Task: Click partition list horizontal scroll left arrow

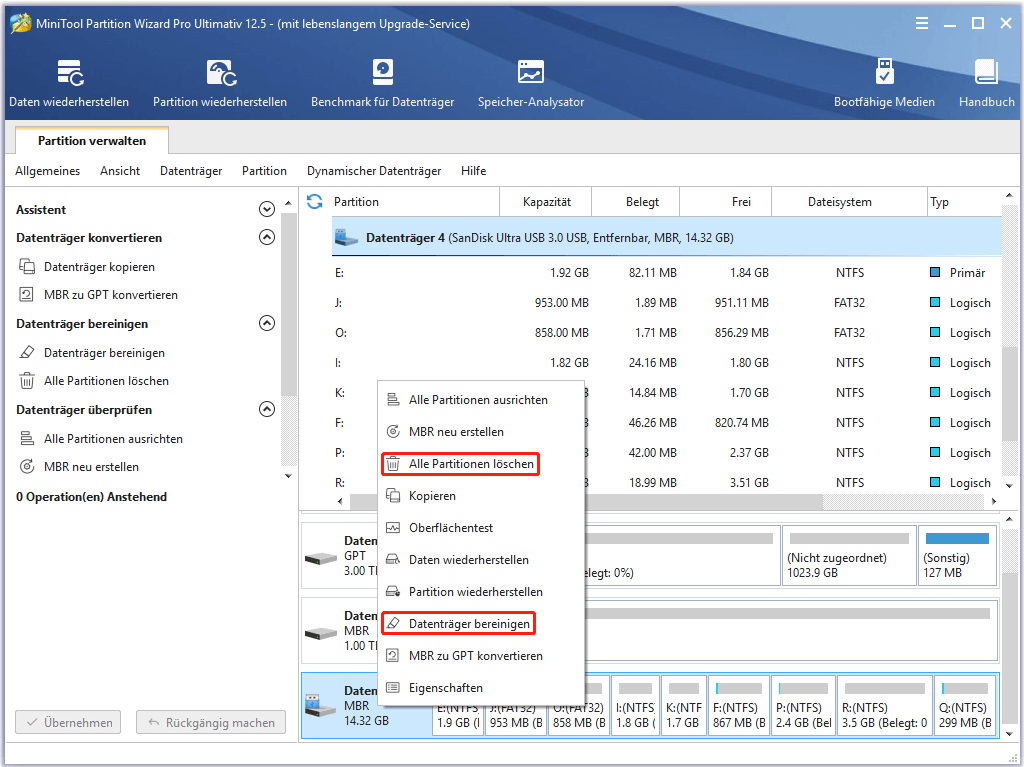Action: pos(340,501)
